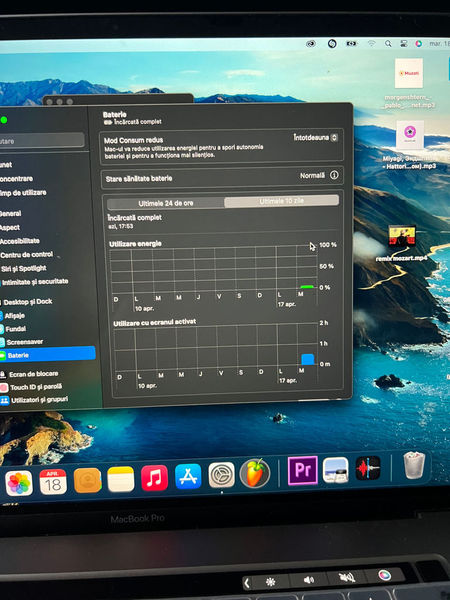Open the App Store from the Dock
The image size is (450, 600).
188,476
